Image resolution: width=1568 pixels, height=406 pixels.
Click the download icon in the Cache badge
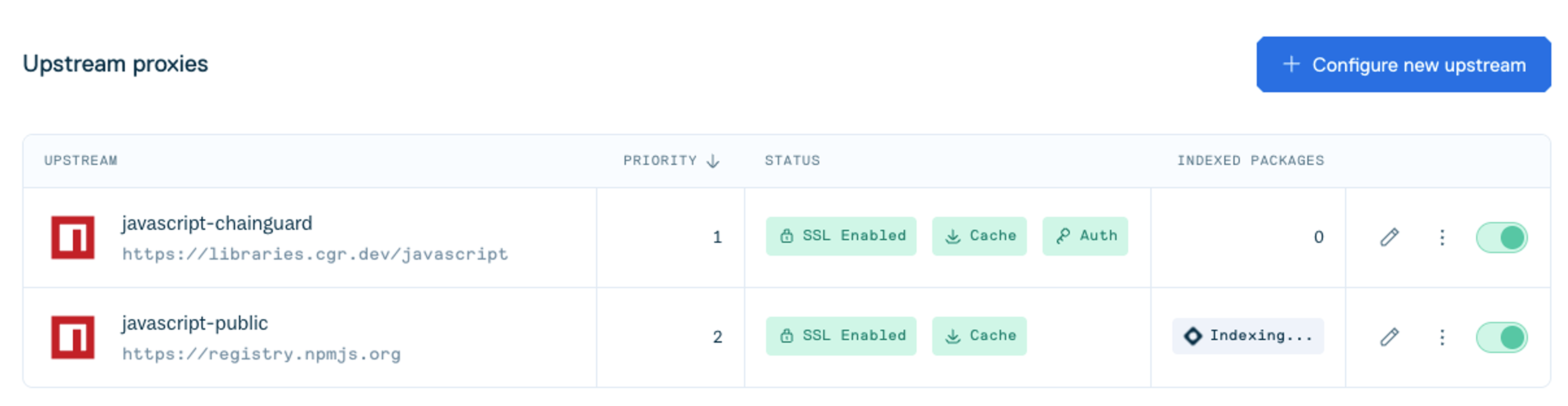coord(951,235)
